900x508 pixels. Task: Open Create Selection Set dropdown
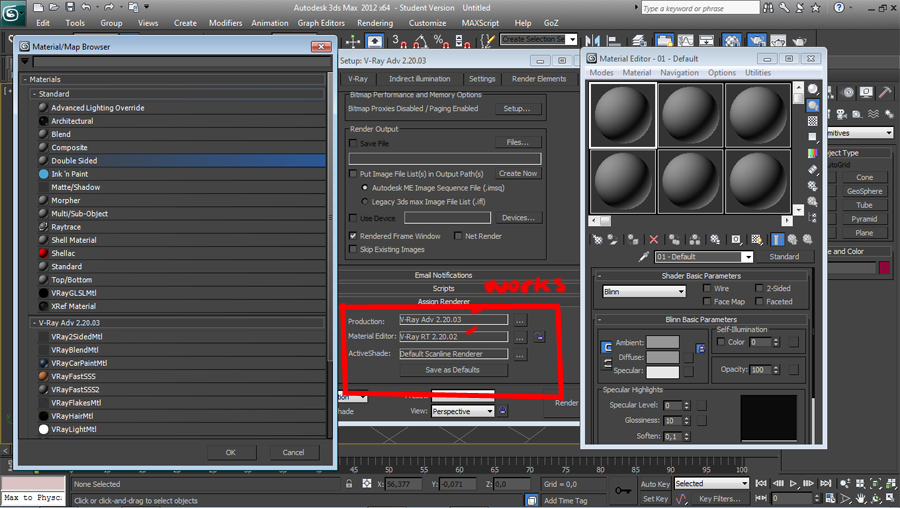(x=572, y=39)
